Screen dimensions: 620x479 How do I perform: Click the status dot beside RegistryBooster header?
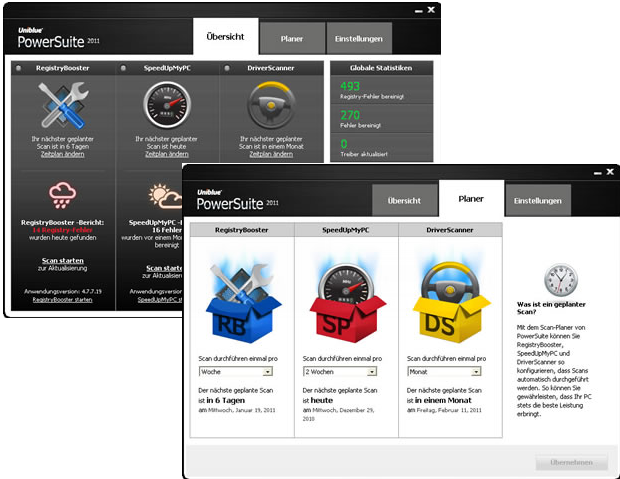coord(19,68)
